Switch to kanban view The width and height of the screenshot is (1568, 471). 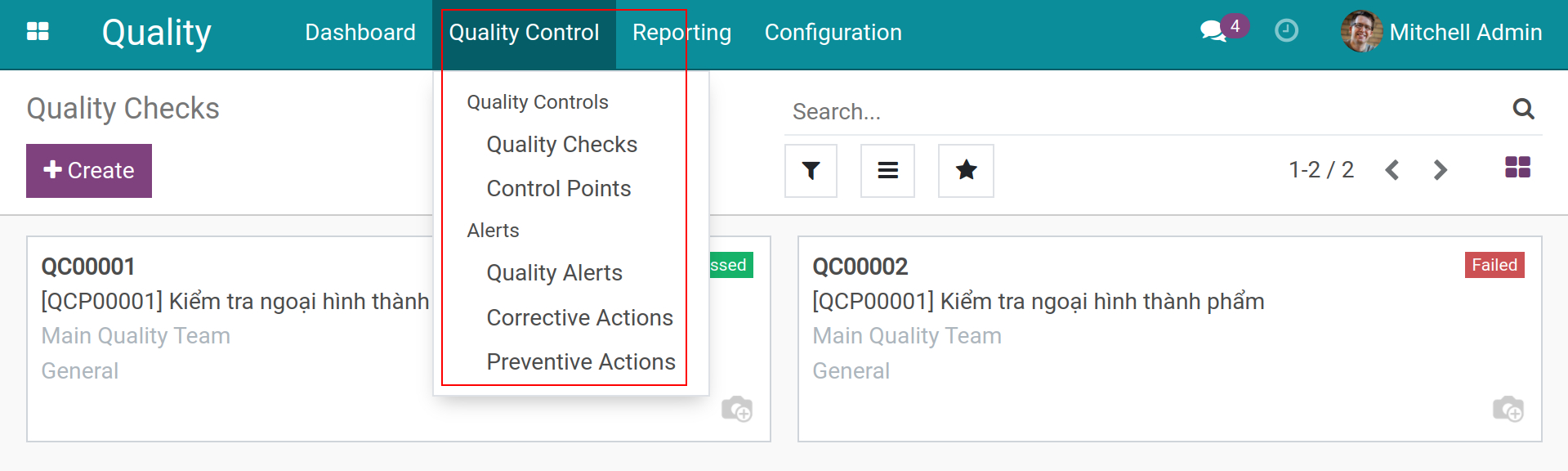(x=1517, y=168)
